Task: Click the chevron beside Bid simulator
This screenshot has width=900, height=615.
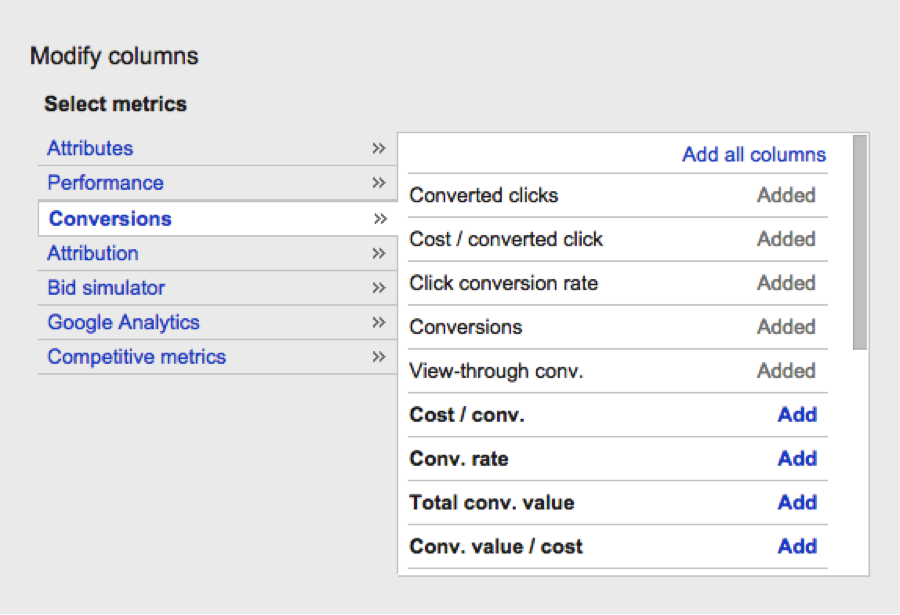Action: [x=379, y=288]
